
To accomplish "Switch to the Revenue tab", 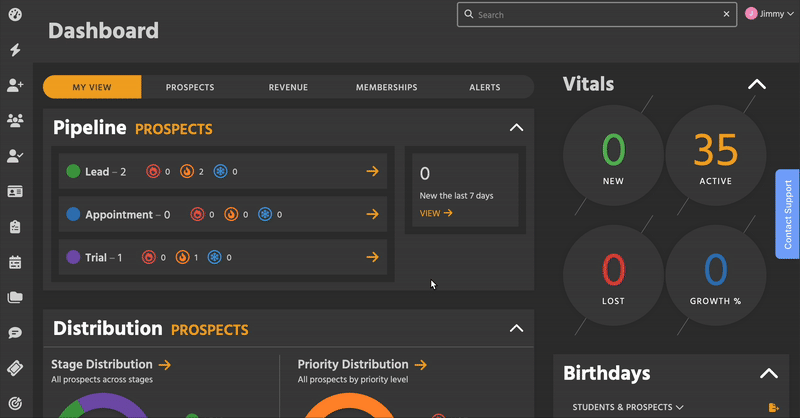I will tap(288, 87).
